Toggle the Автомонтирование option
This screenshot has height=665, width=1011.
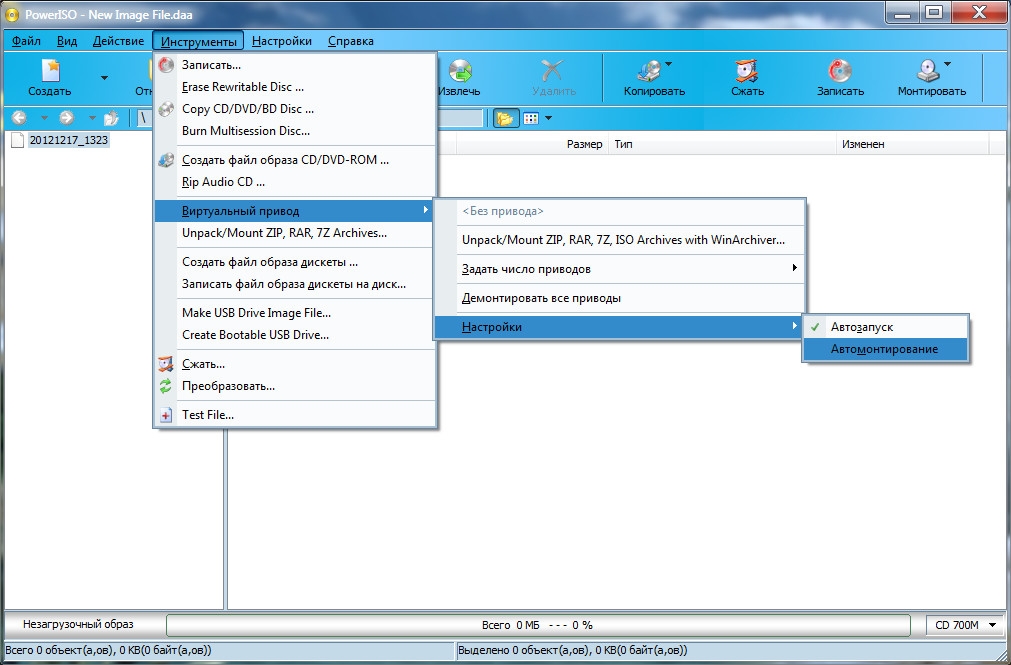click(886, 349)
